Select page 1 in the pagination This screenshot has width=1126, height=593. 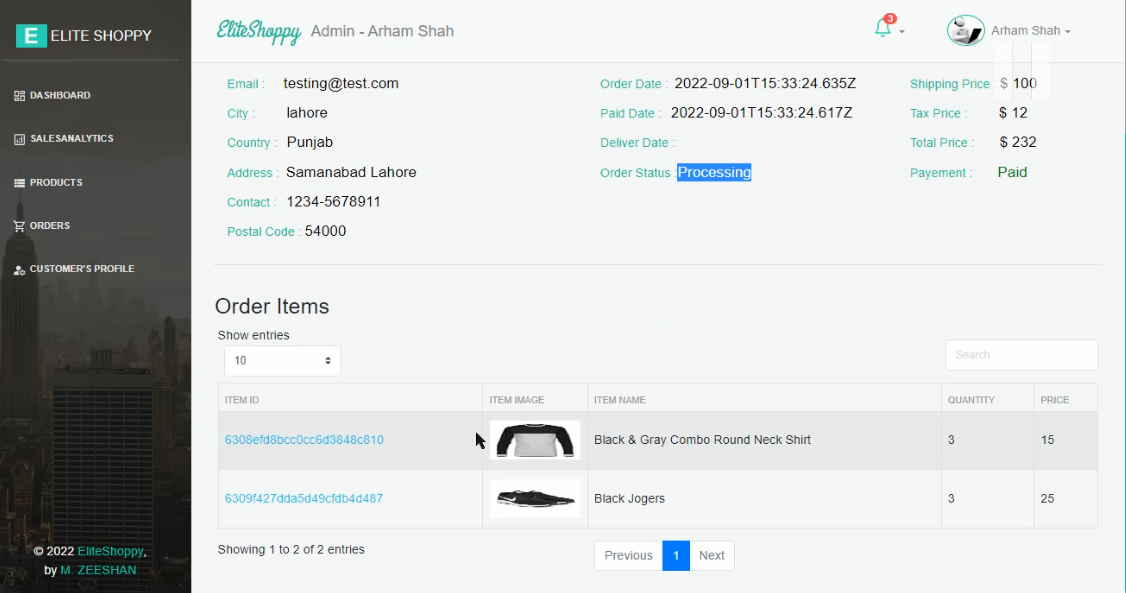pyautogui.click(x=676, y=556)
